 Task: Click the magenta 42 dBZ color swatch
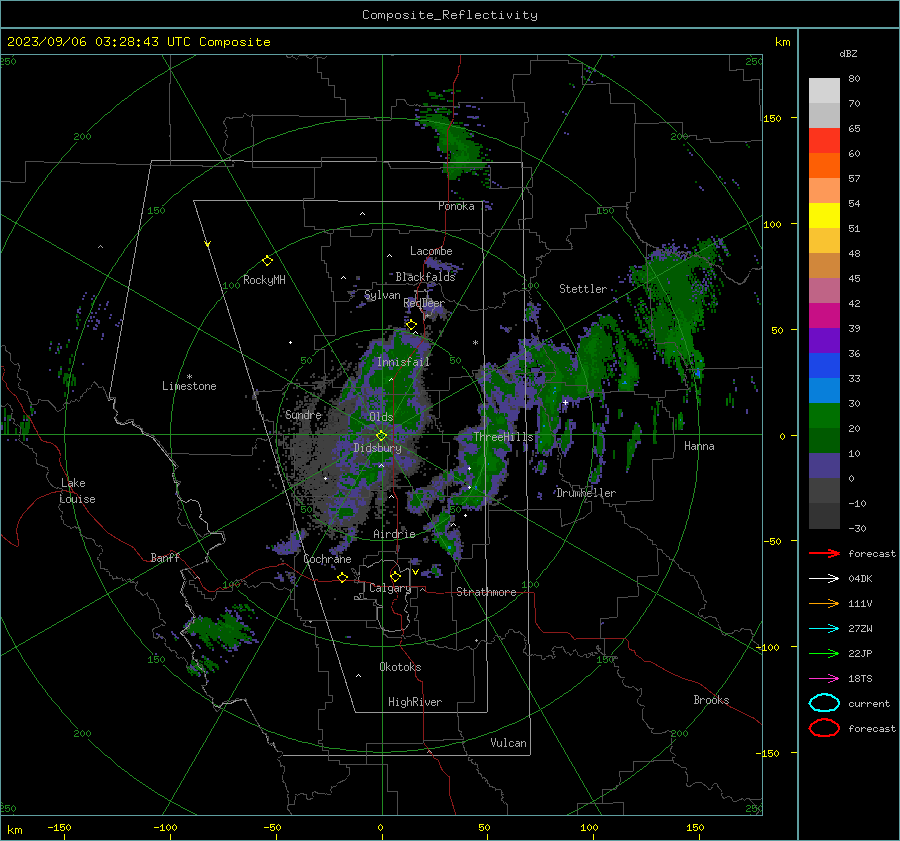824,315
